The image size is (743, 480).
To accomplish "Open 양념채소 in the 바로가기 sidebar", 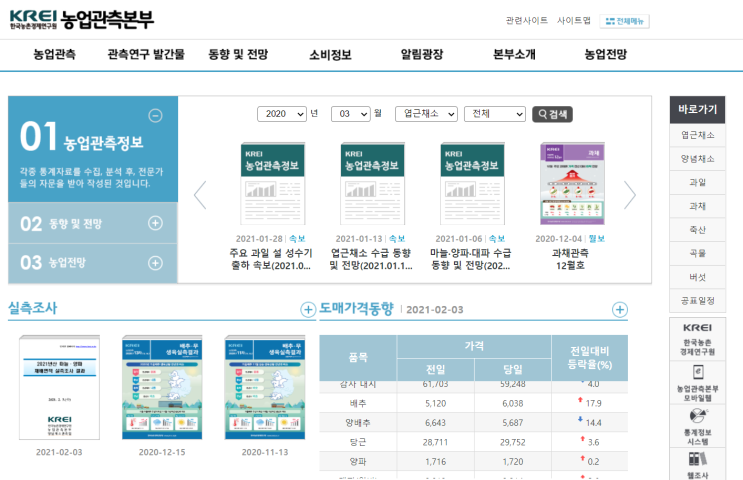I will [698, 159].
